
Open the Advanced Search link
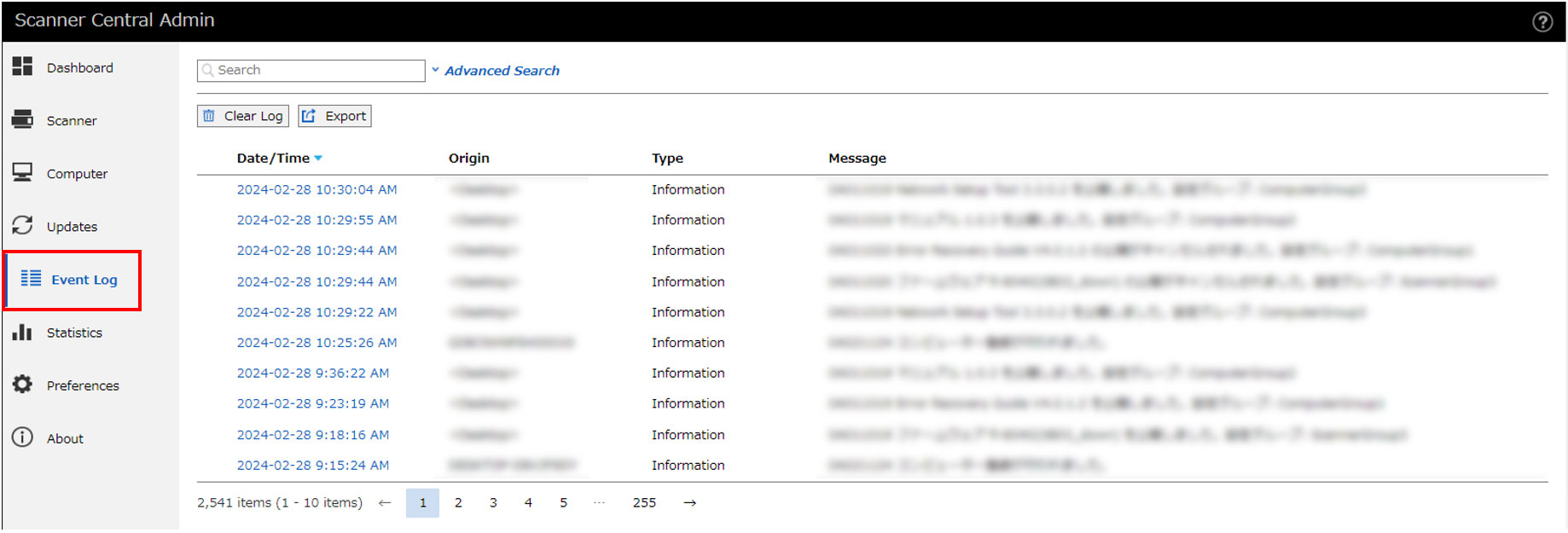502,71
